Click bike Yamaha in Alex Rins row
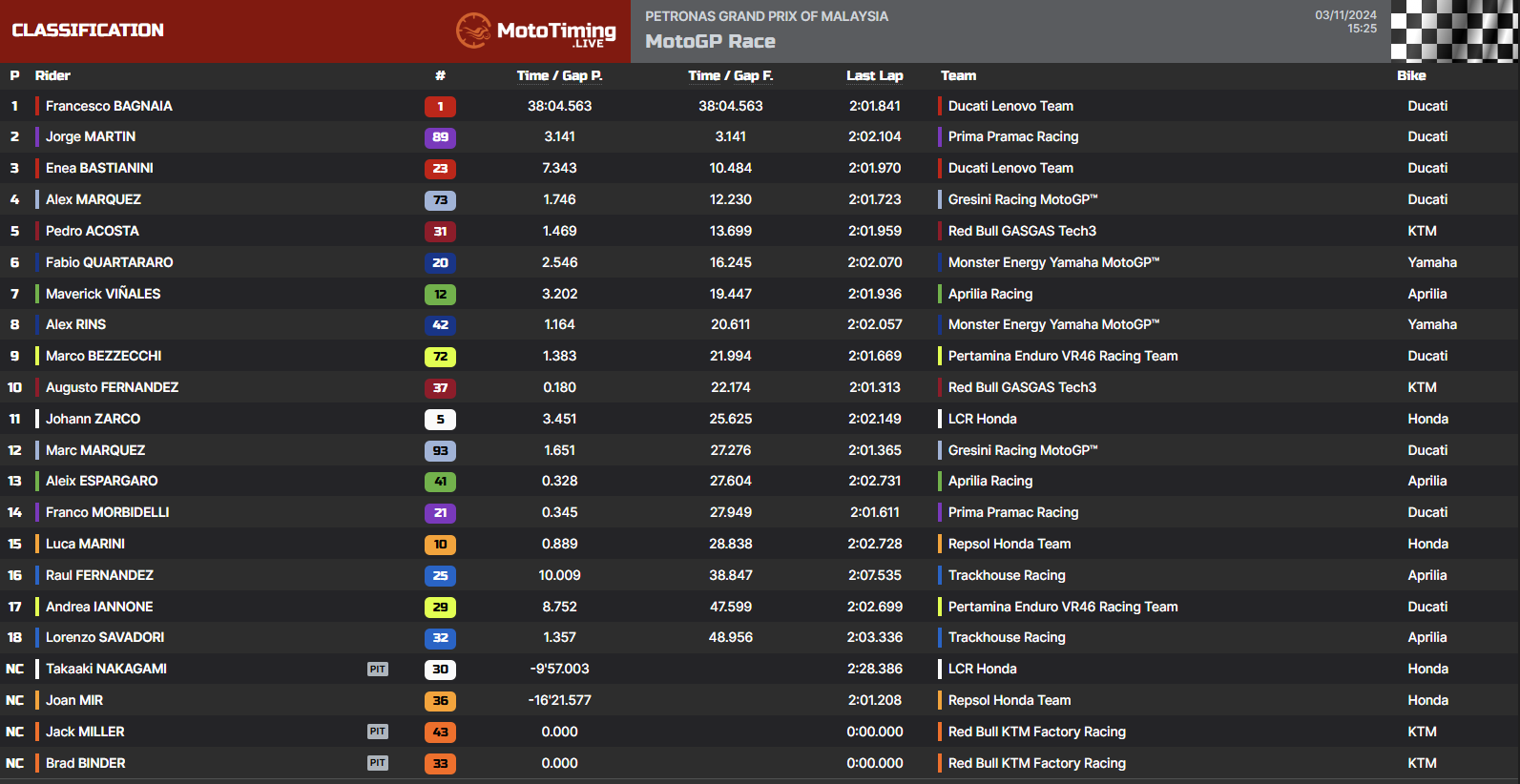 1432,324
